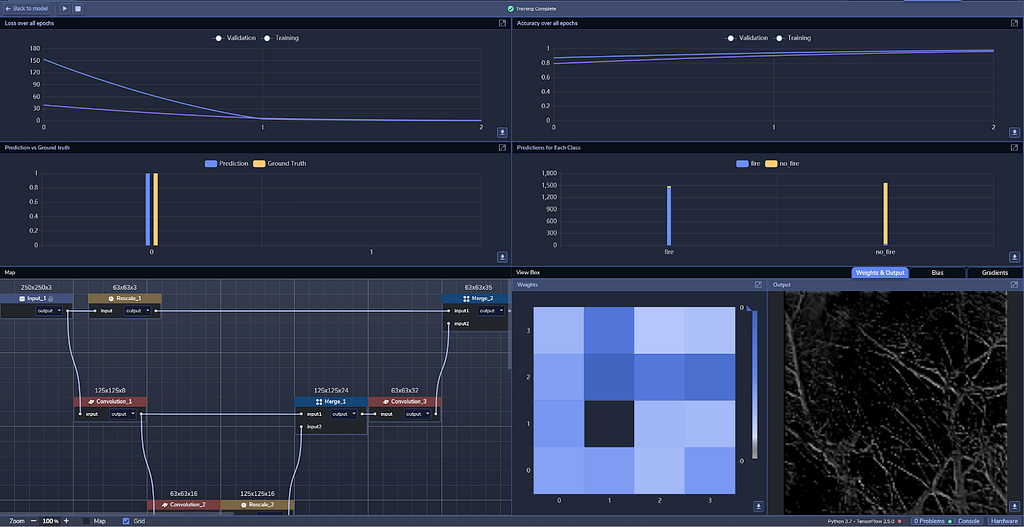Click the lock icon on Input_1

pos(51,298)
